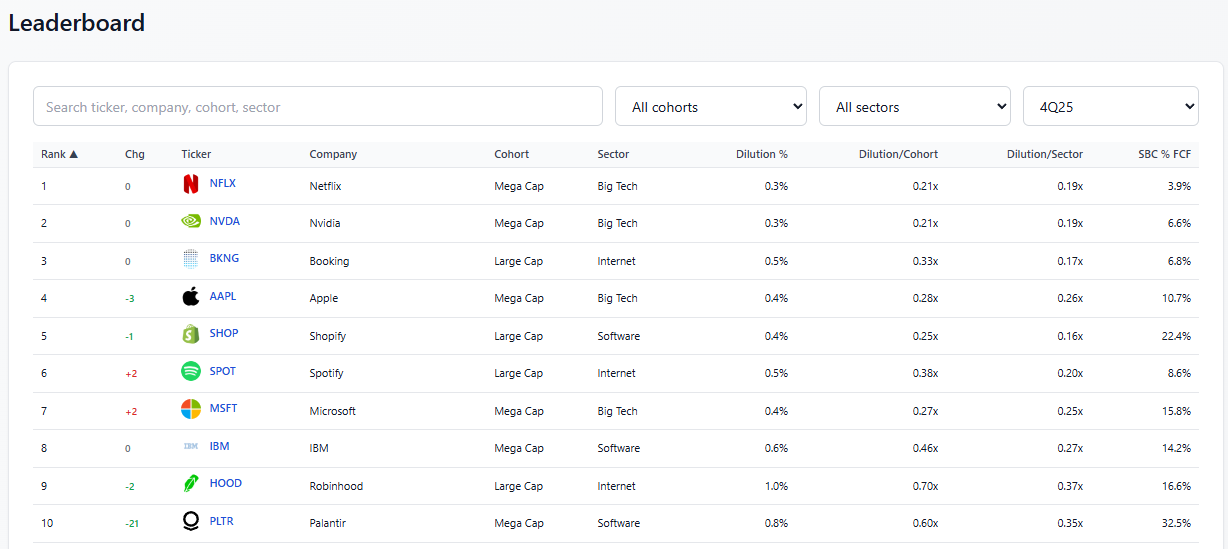Open the PLTR ticker link

point(222,521)
